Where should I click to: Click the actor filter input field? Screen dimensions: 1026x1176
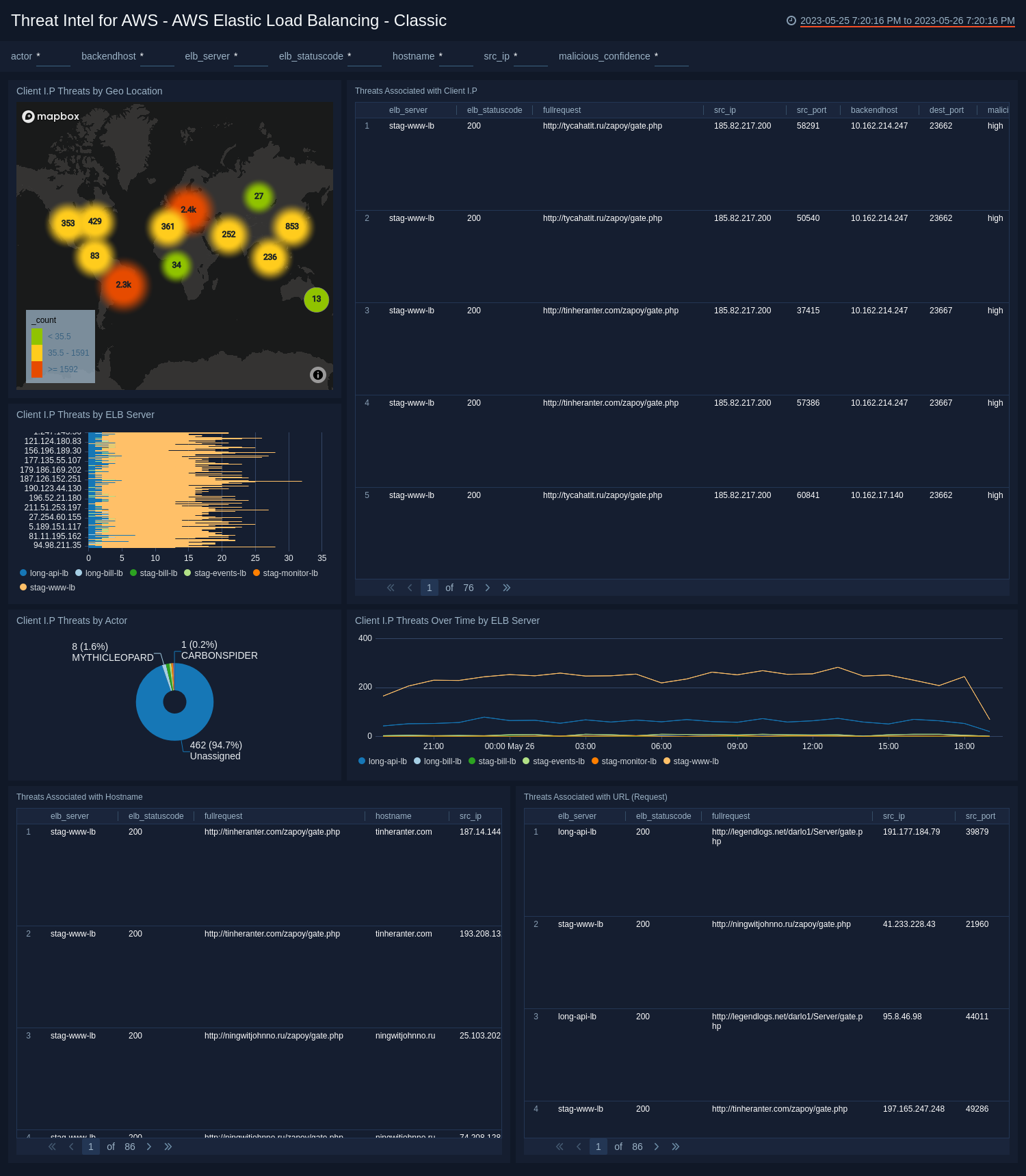coord(53,57)
